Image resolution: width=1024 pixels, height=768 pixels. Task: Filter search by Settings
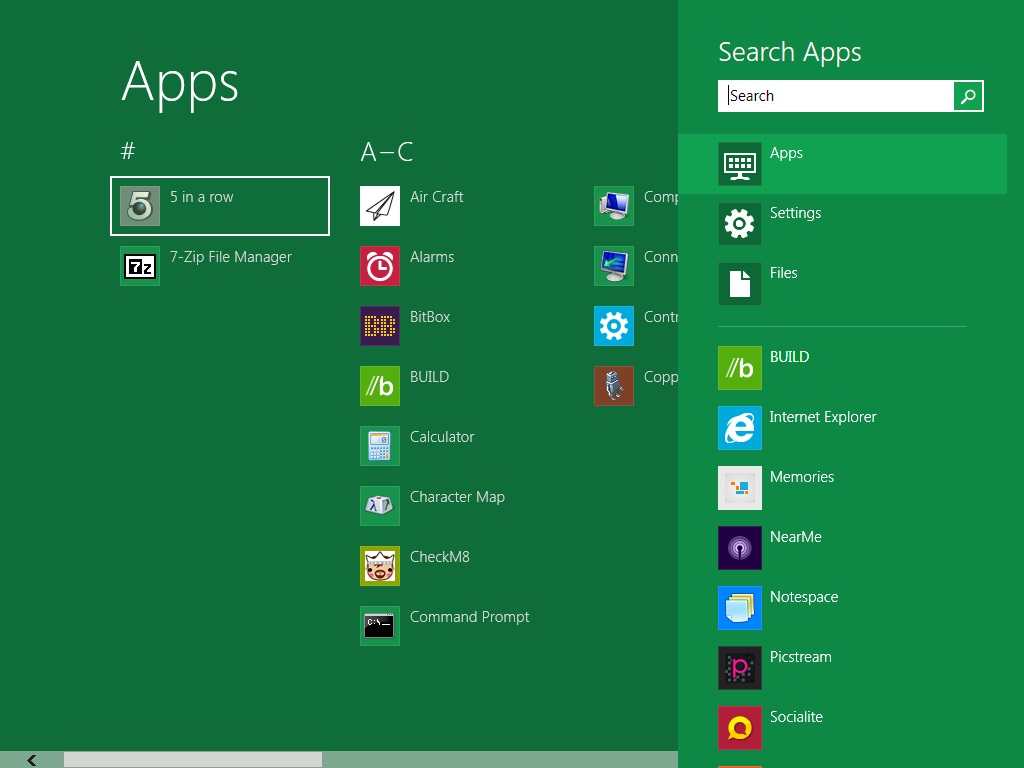(795, 212)
